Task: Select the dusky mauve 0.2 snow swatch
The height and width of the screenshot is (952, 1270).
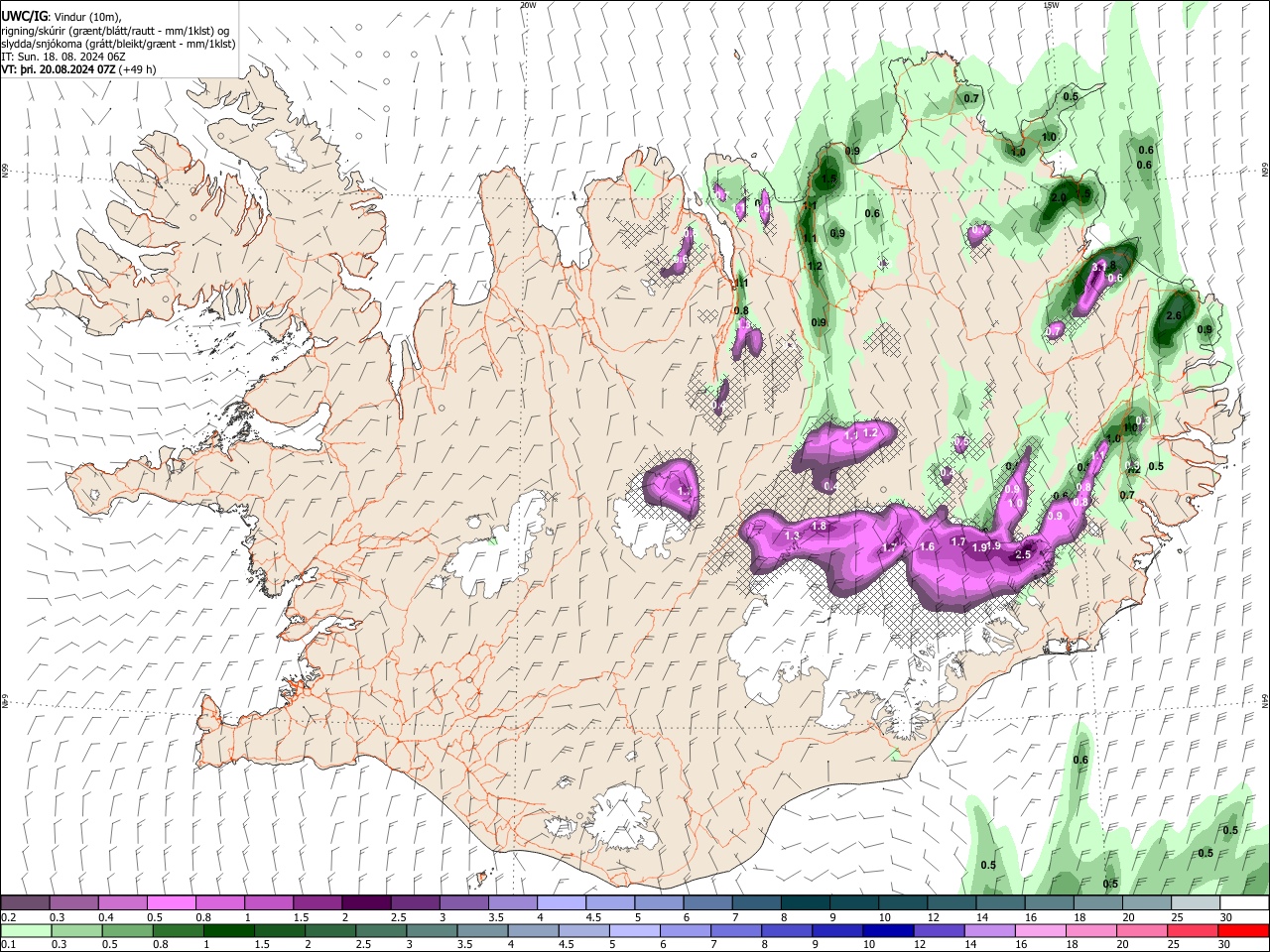Action: [25, 902]
